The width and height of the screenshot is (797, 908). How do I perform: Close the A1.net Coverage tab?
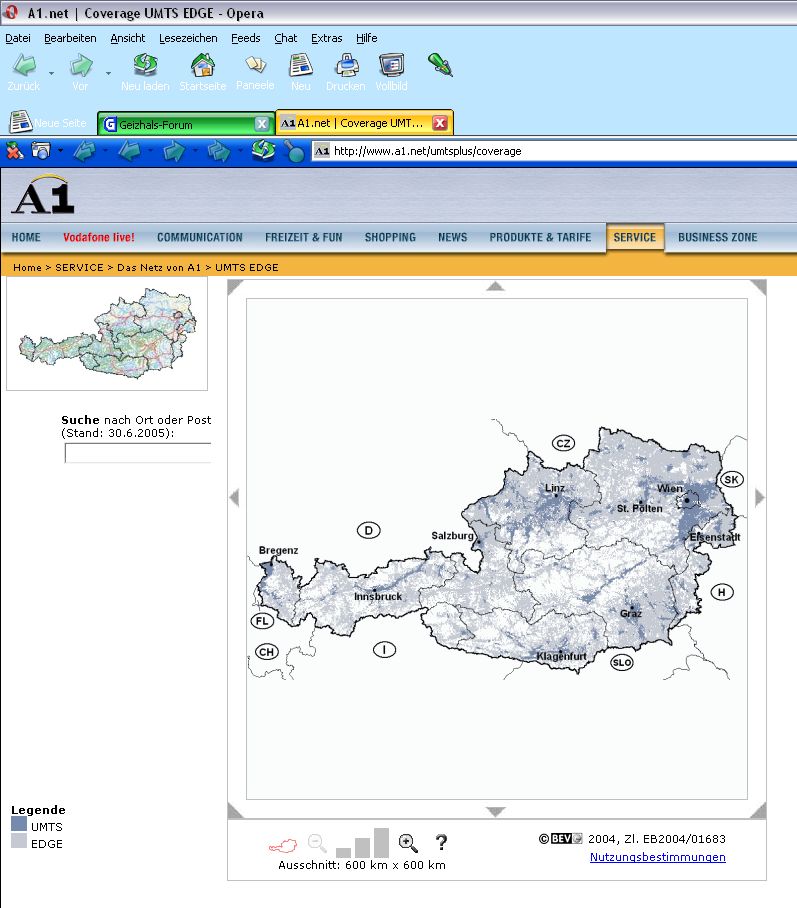click(x=439, y=123)
